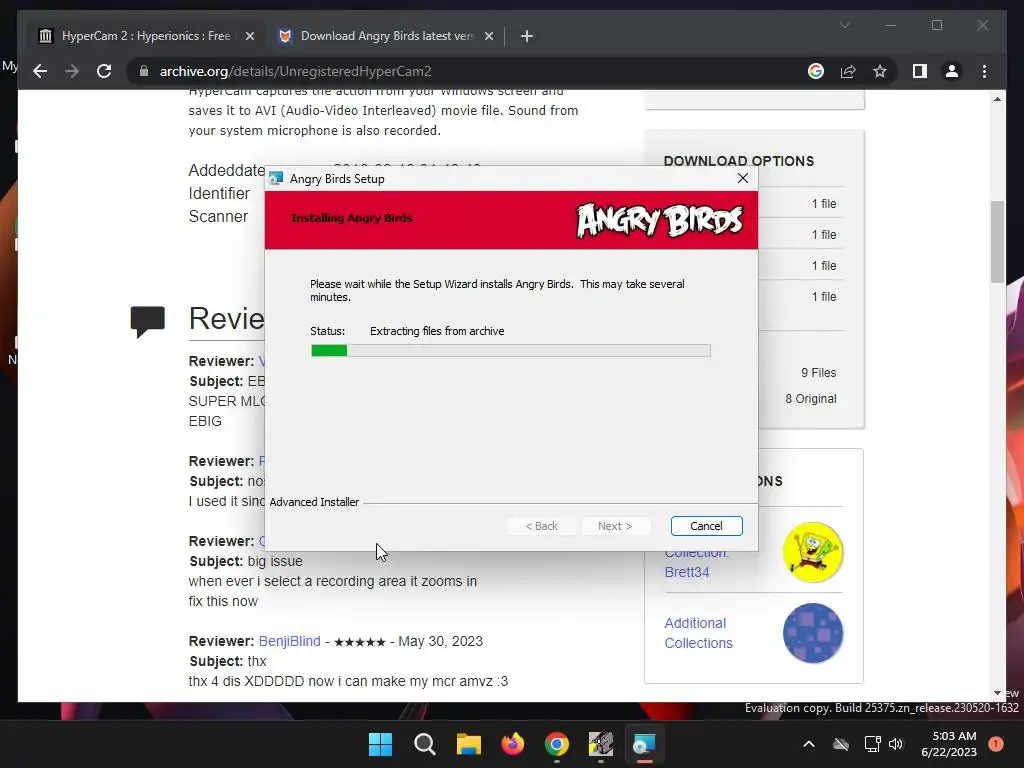The image size is (1024, 768).
Task: Open the Google icon in address bar
Action: (x=816, y=71)
